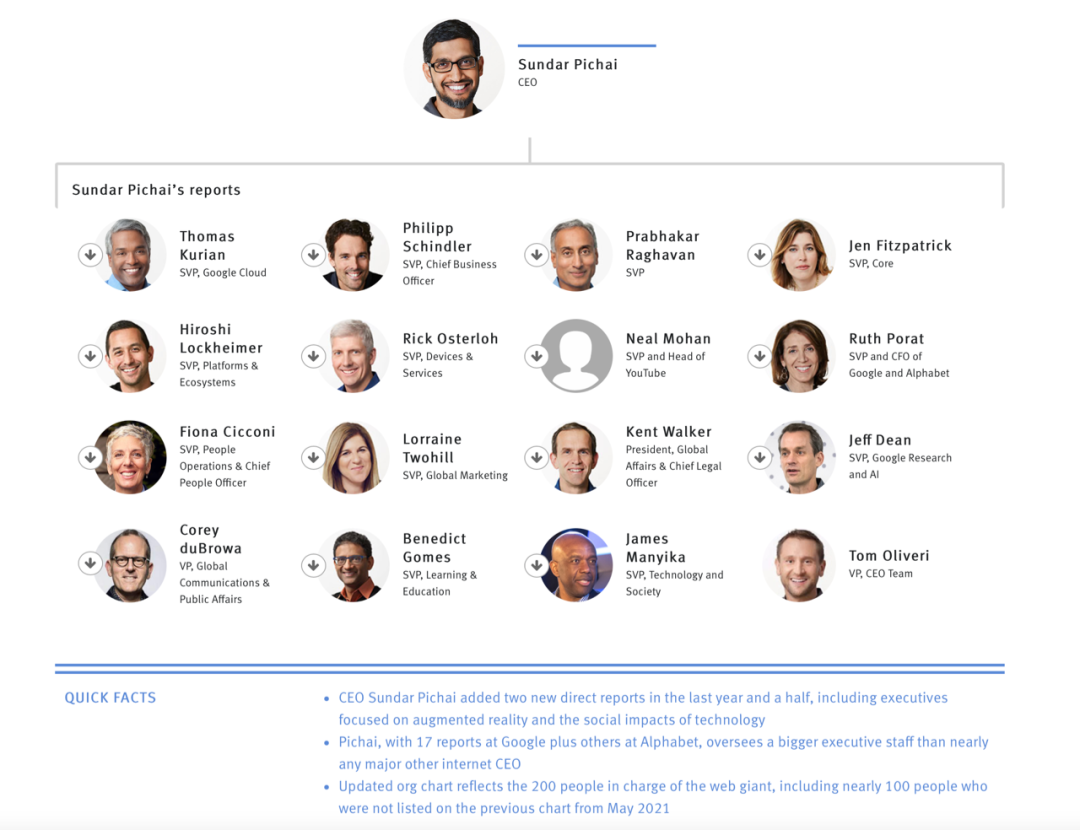Click James Manyika's photo
This screenshot has width=1080, height=830.
click(x=577, y=566)
